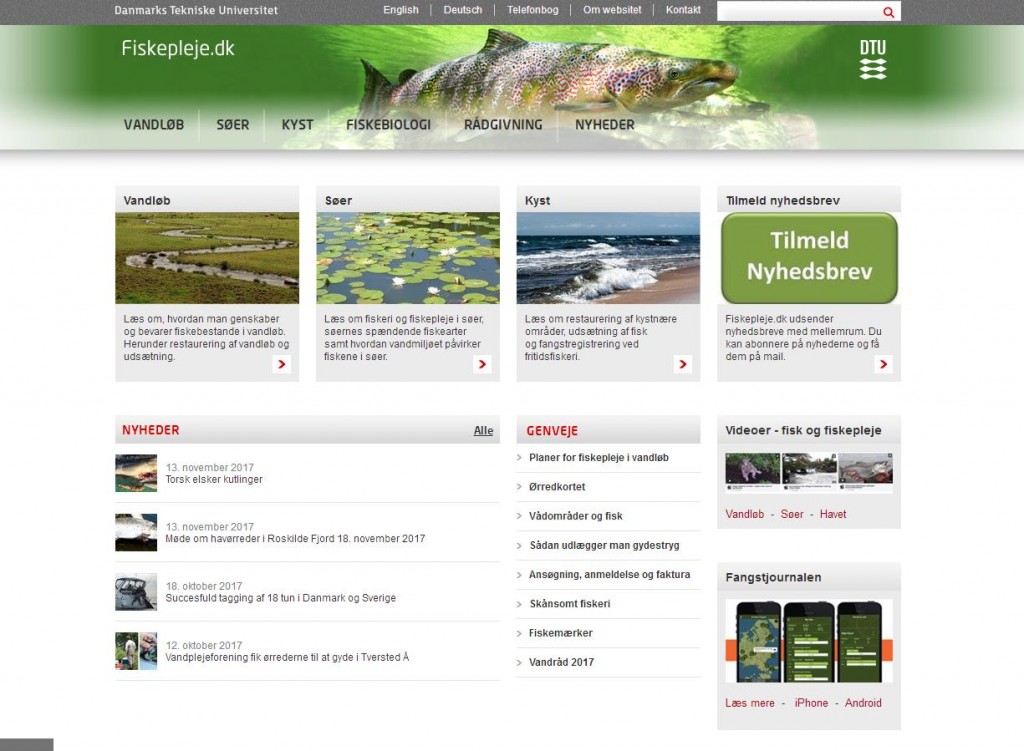Open the Om websitet link

[612, 10]
